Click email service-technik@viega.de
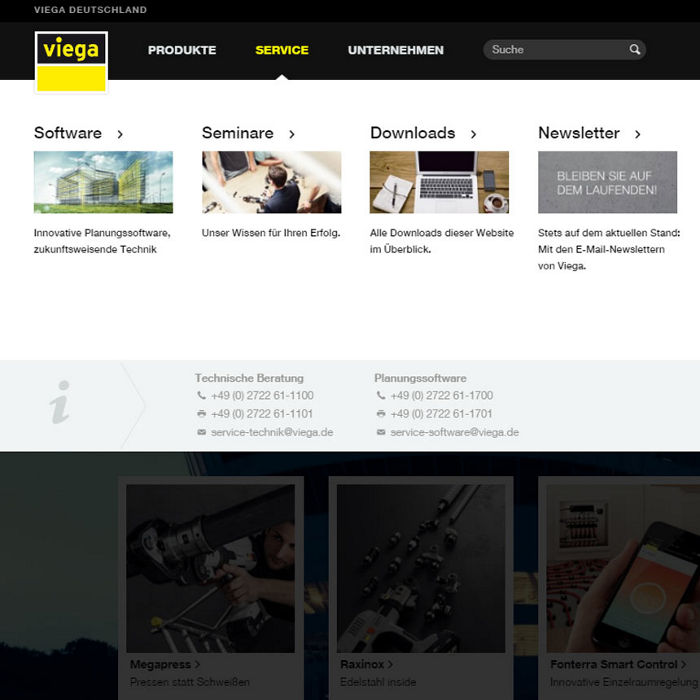The width and height of the screenshot is (700, 700). tap(272, 432)
